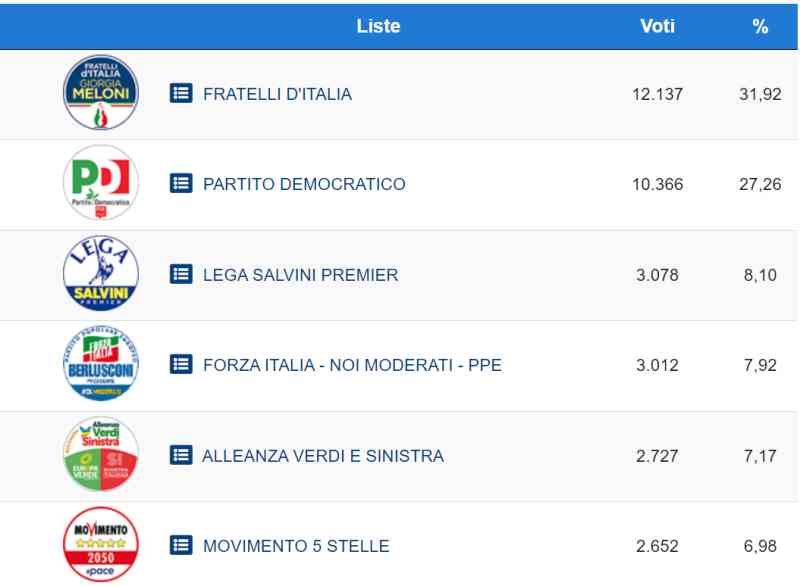Image resolution: width=800 pixels, height=586 pixels.
Task: Expand list icon next to Lega Salvini Premier
Action: [x=181, y=275]
